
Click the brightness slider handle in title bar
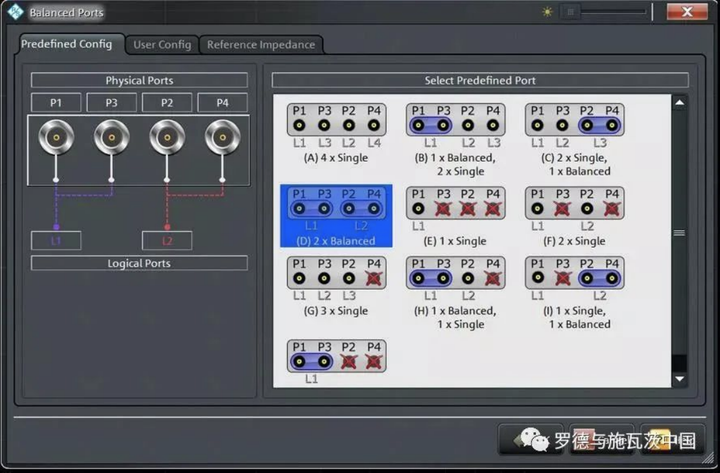(572, 12)
